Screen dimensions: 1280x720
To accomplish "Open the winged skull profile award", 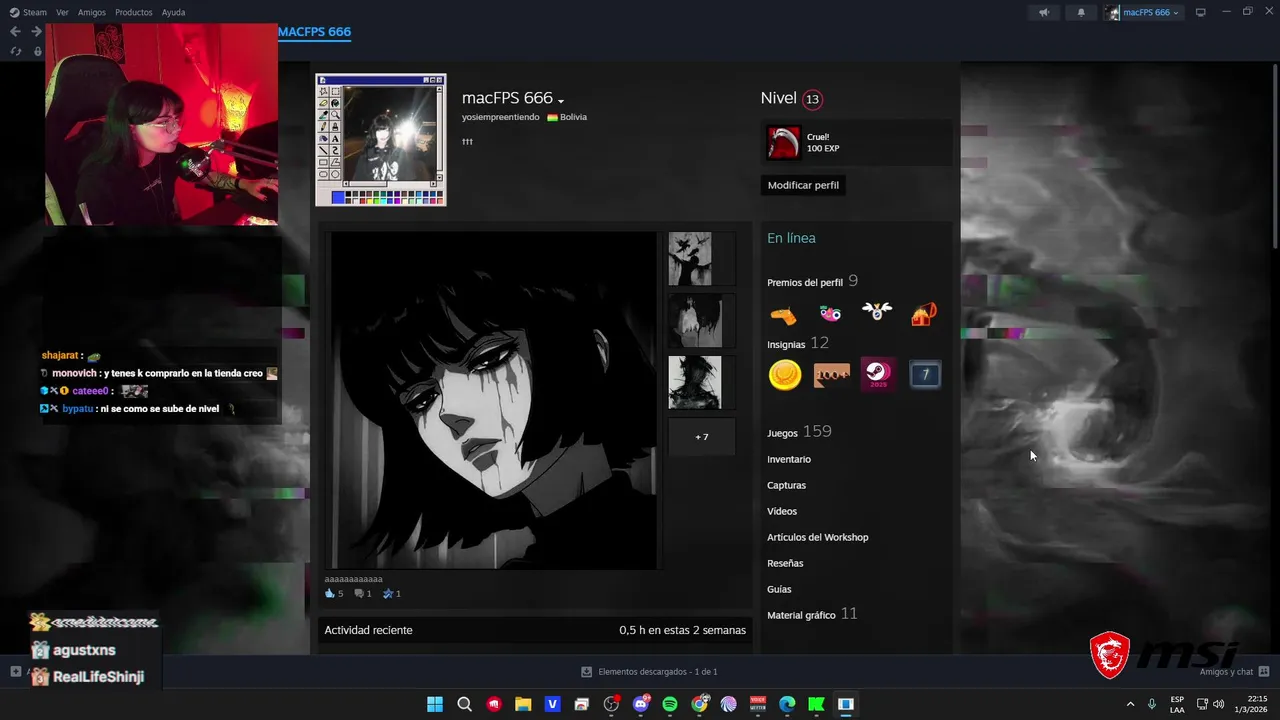I will [877, 313].
